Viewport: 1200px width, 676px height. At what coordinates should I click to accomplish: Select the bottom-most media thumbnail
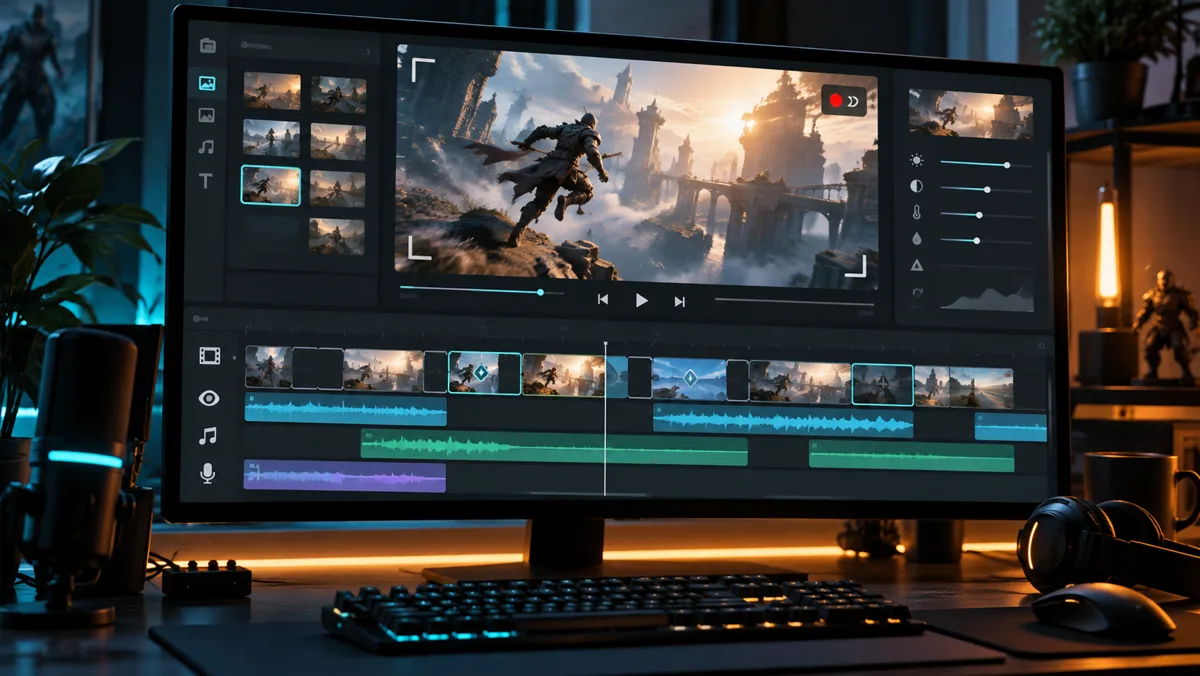(x=337, y=236)
